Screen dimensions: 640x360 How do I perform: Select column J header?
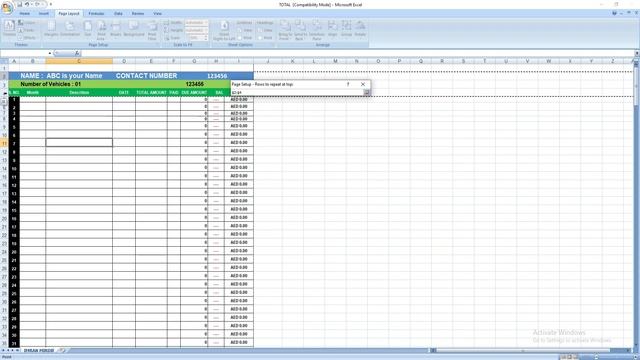tap(268, 61)
